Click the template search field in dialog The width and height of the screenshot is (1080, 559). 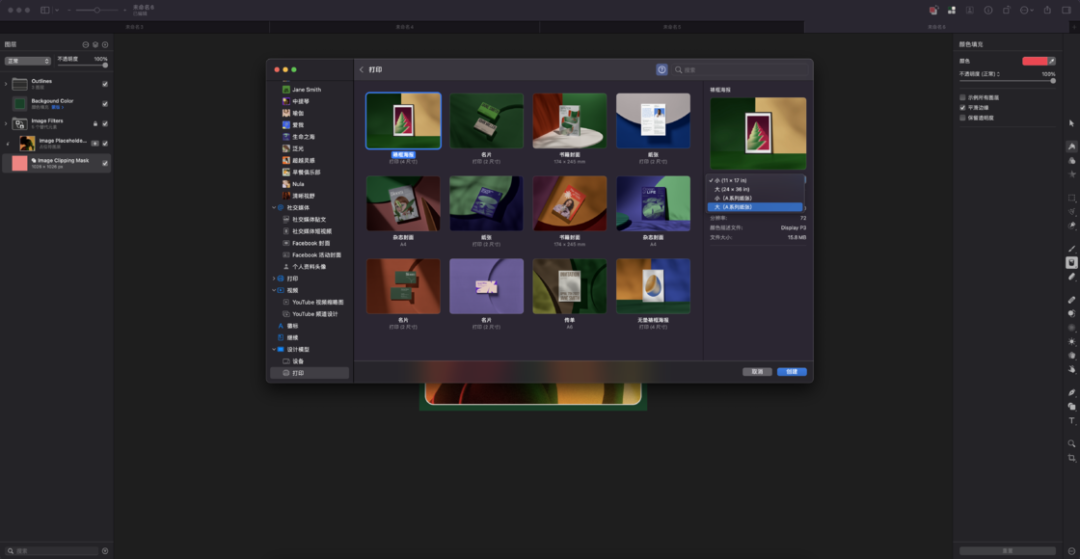[740, 70]
